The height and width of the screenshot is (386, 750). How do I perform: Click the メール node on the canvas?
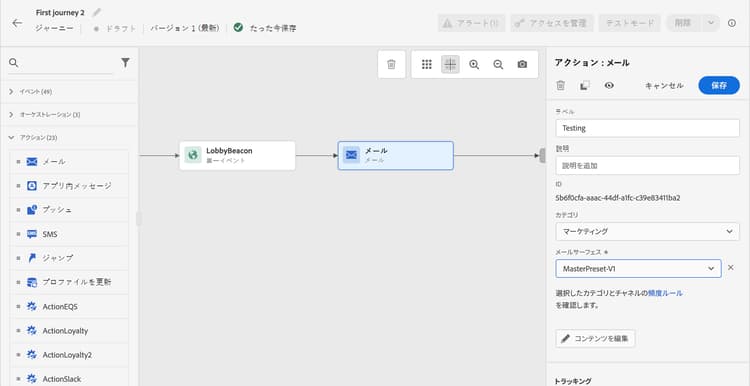point(396,155)
